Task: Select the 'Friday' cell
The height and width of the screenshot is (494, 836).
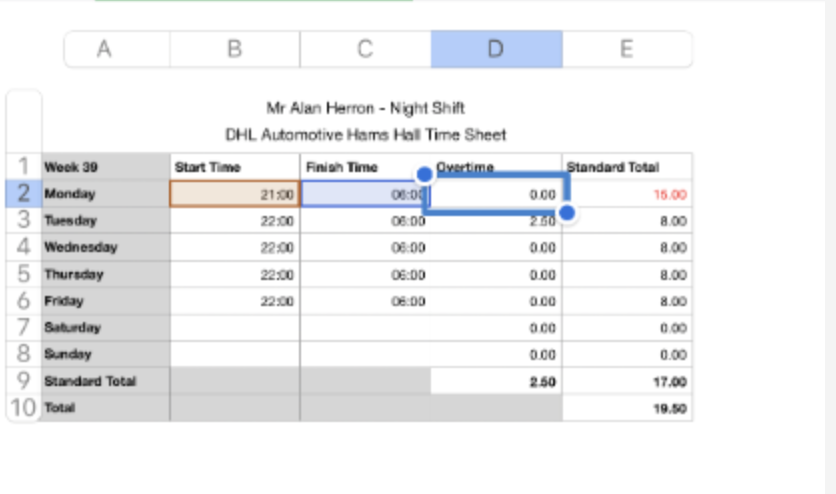Action: [106, 301]
